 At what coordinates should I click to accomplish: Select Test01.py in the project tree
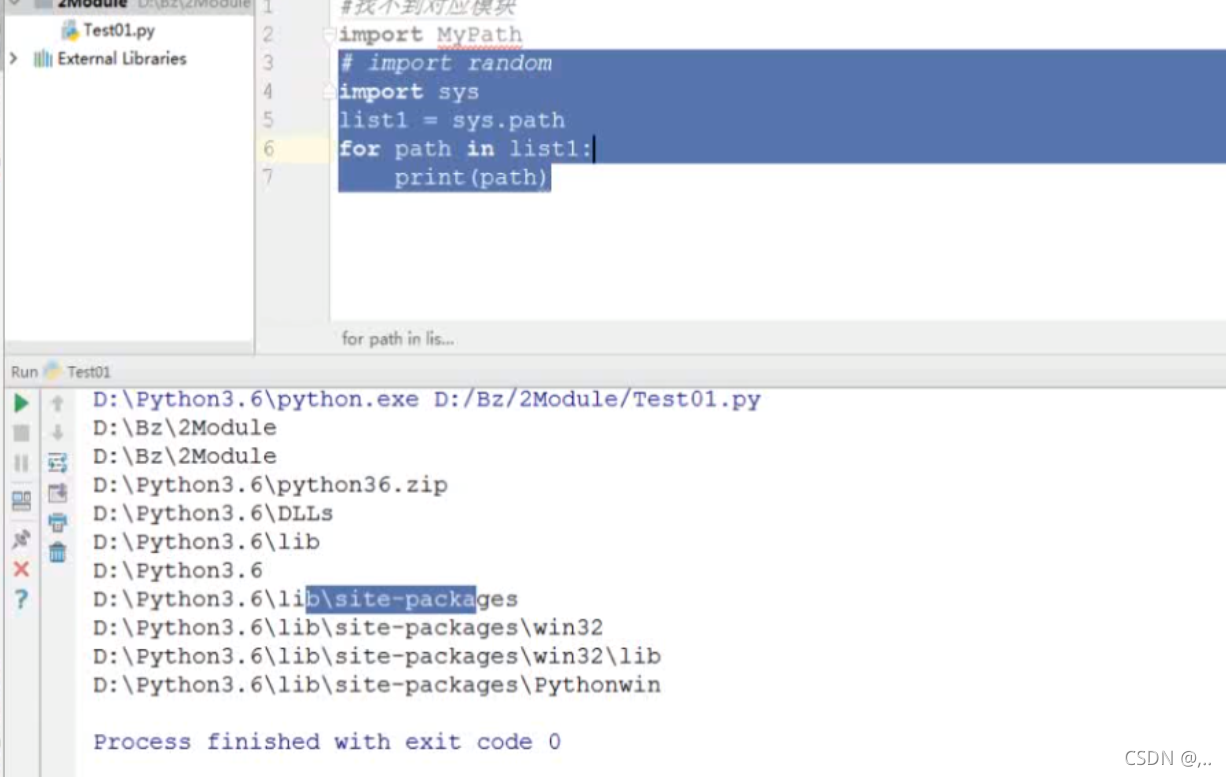point(118,30)
